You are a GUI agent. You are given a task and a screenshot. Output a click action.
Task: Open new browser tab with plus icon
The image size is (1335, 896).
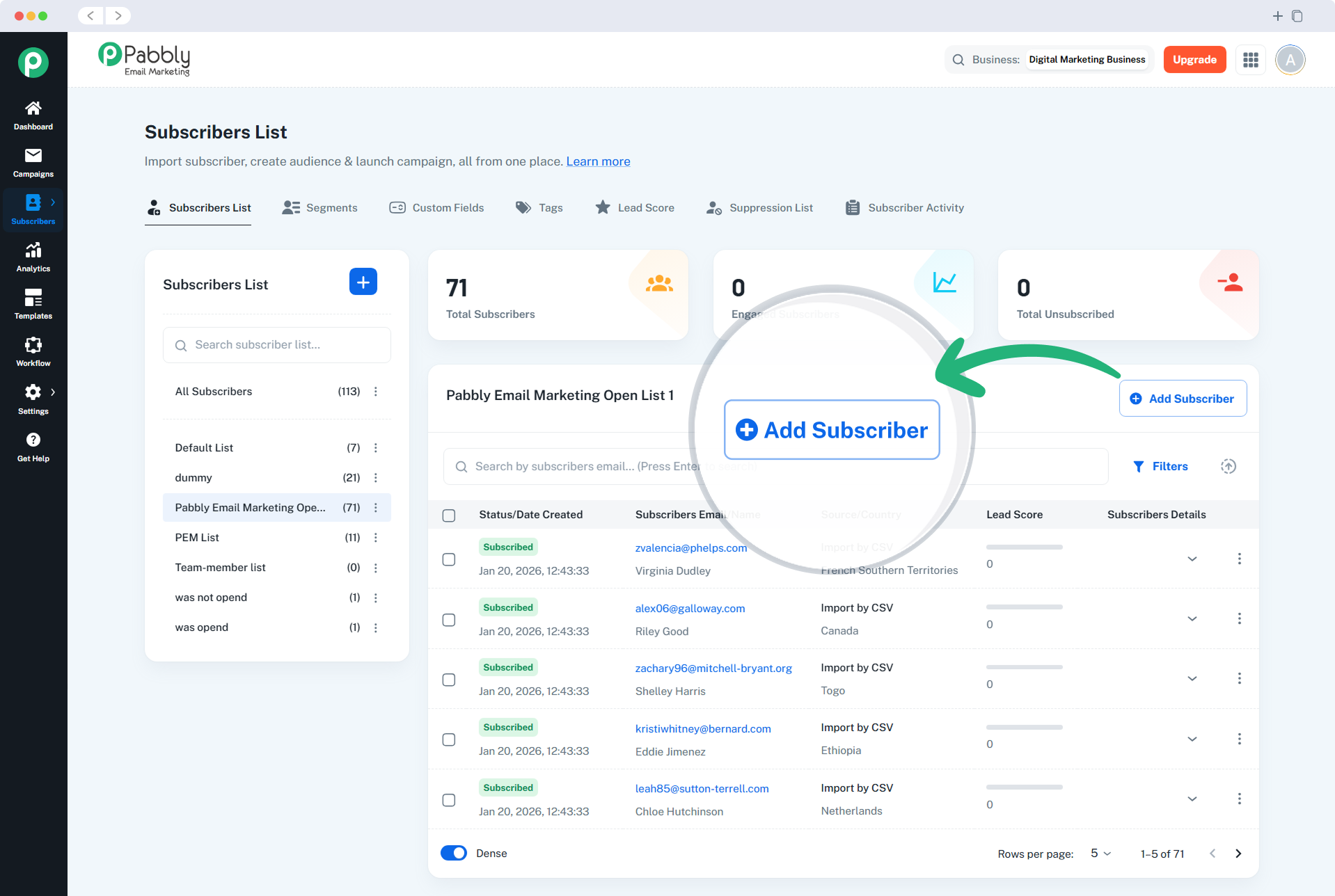1278,15
